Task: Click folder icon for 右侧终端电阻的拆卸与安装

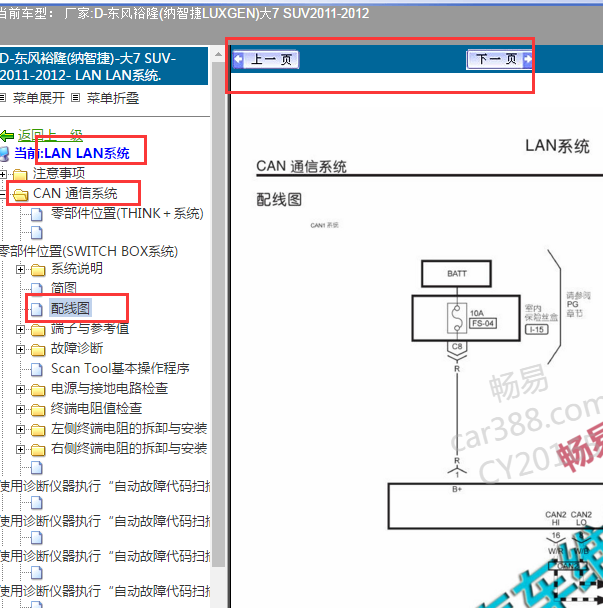Action: point(38,450)
